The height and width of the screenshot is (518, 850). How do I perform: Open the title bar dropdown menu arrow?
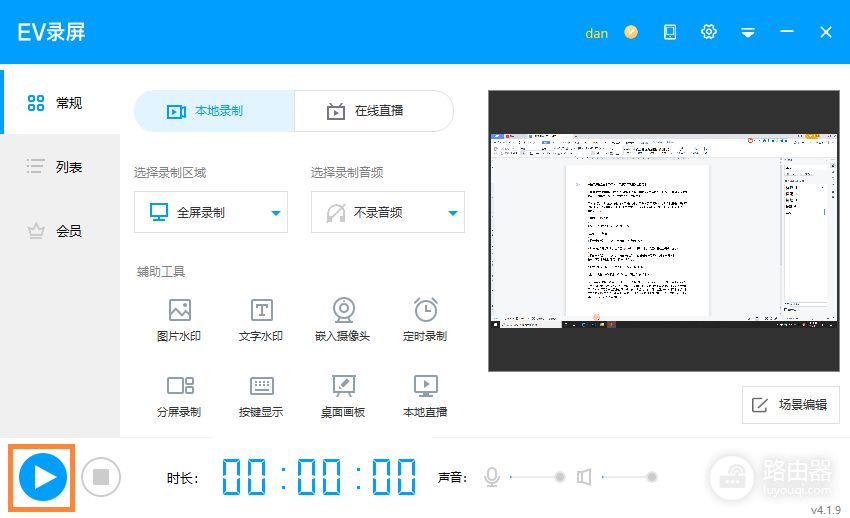click(x=747, y=32)
